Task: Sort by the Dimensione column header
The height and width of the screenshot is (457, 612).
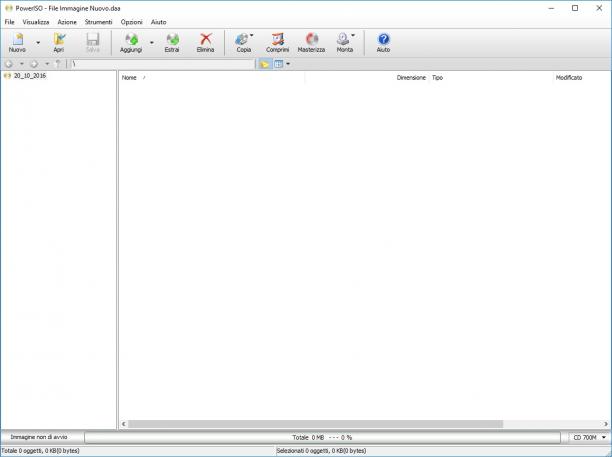Action: 366,78
